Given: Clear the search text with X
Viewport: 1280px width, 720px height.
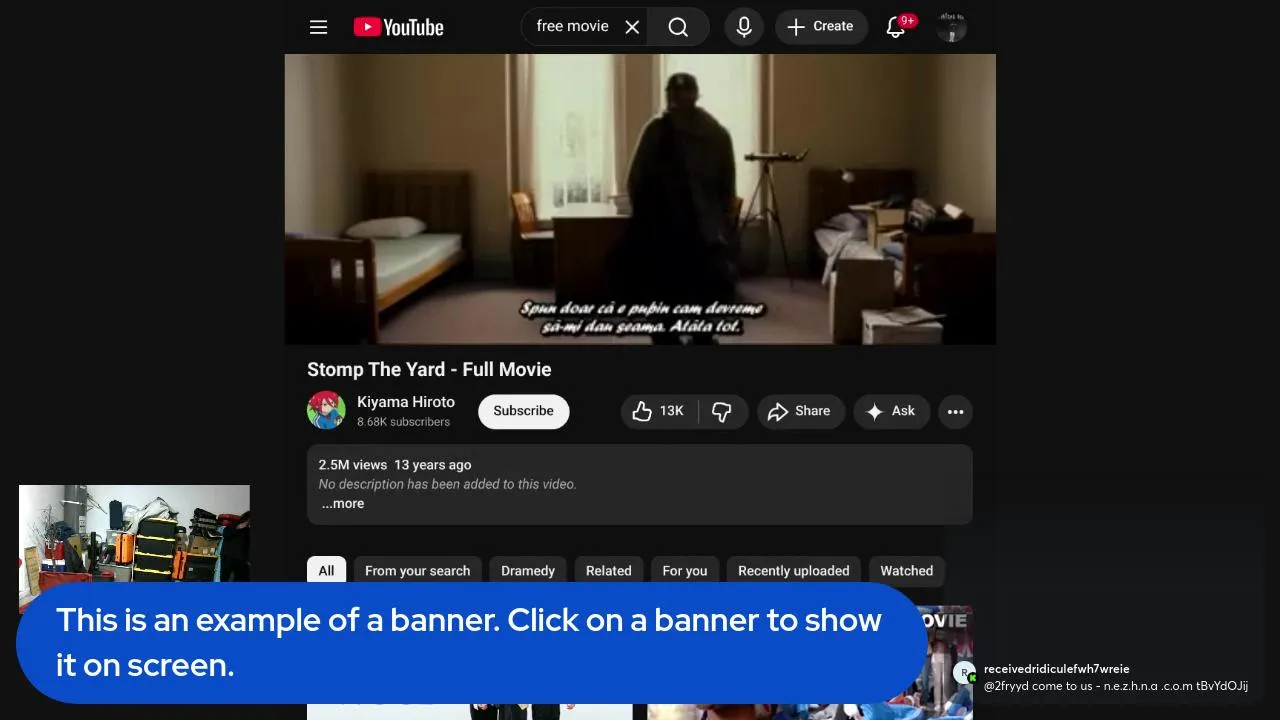Looking at the screenshot, I should 632,27.
